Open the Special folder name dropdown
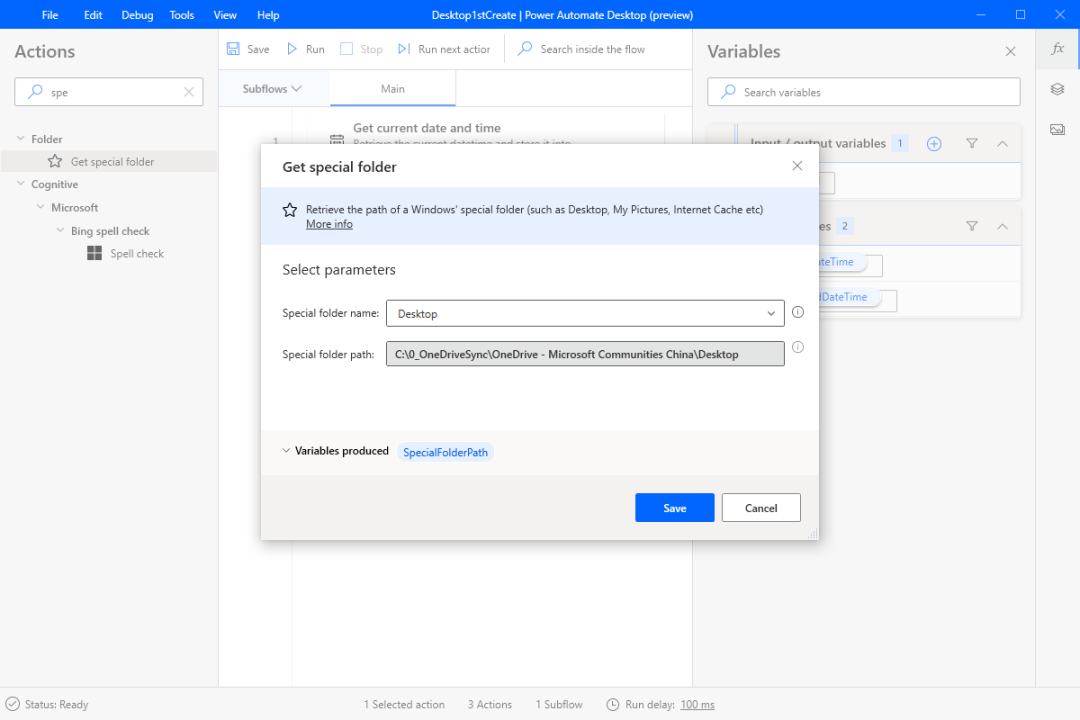This screenshot has height=720, width=1080. point(585,313)
